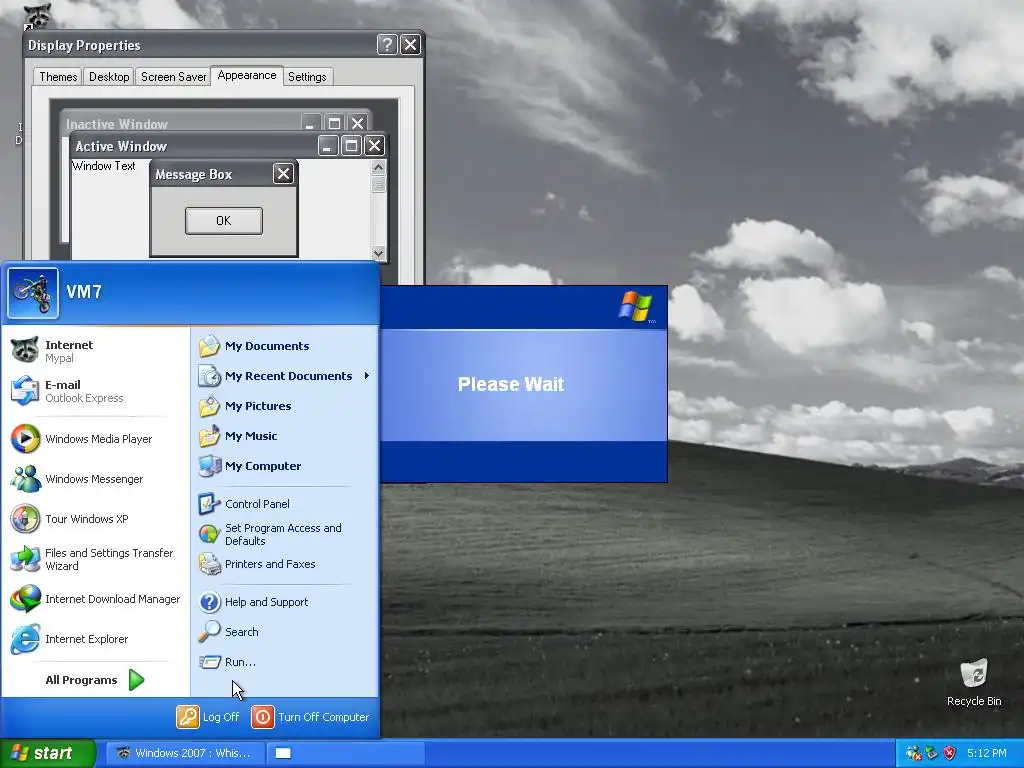Launch Internet Download Manager
1024x768 pixels.
95,599
